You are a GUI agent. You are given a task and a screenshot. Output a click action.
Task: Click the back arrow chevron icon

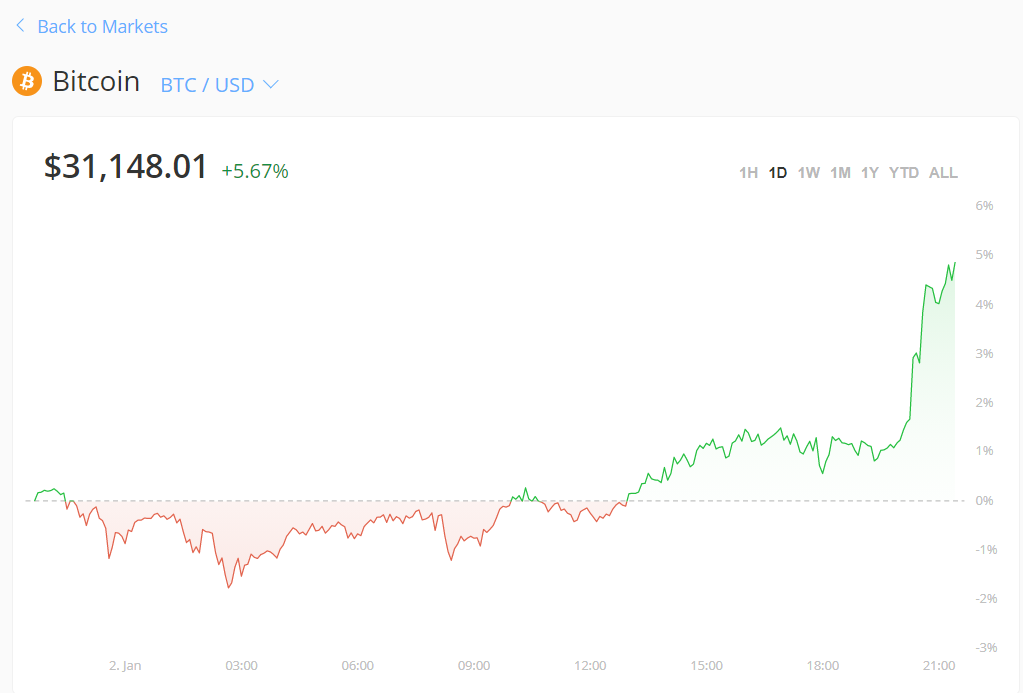[20, 26]
